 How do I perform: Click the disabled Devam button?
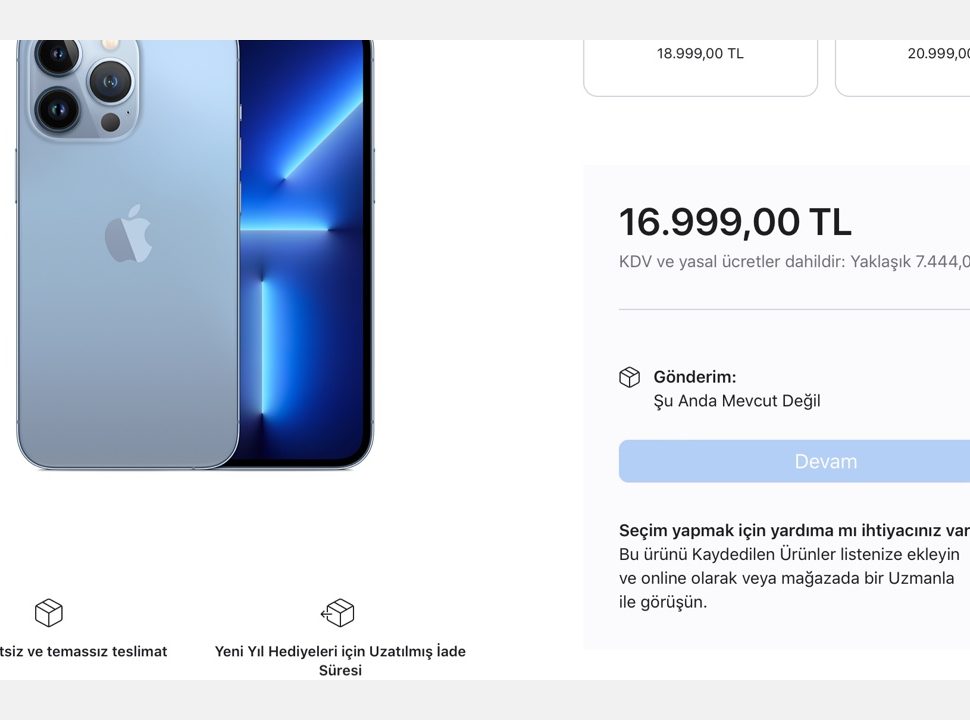tap(794, 461)
